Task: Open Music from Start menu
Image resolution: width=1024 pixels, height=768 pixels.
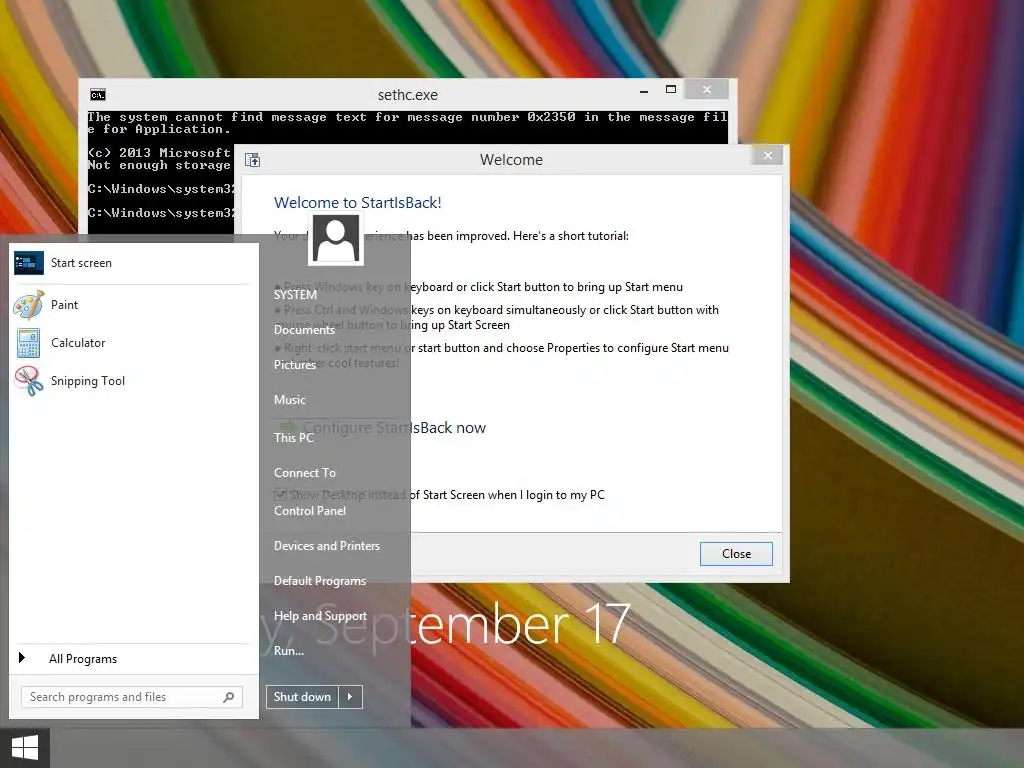Action: tap(290, 400)
